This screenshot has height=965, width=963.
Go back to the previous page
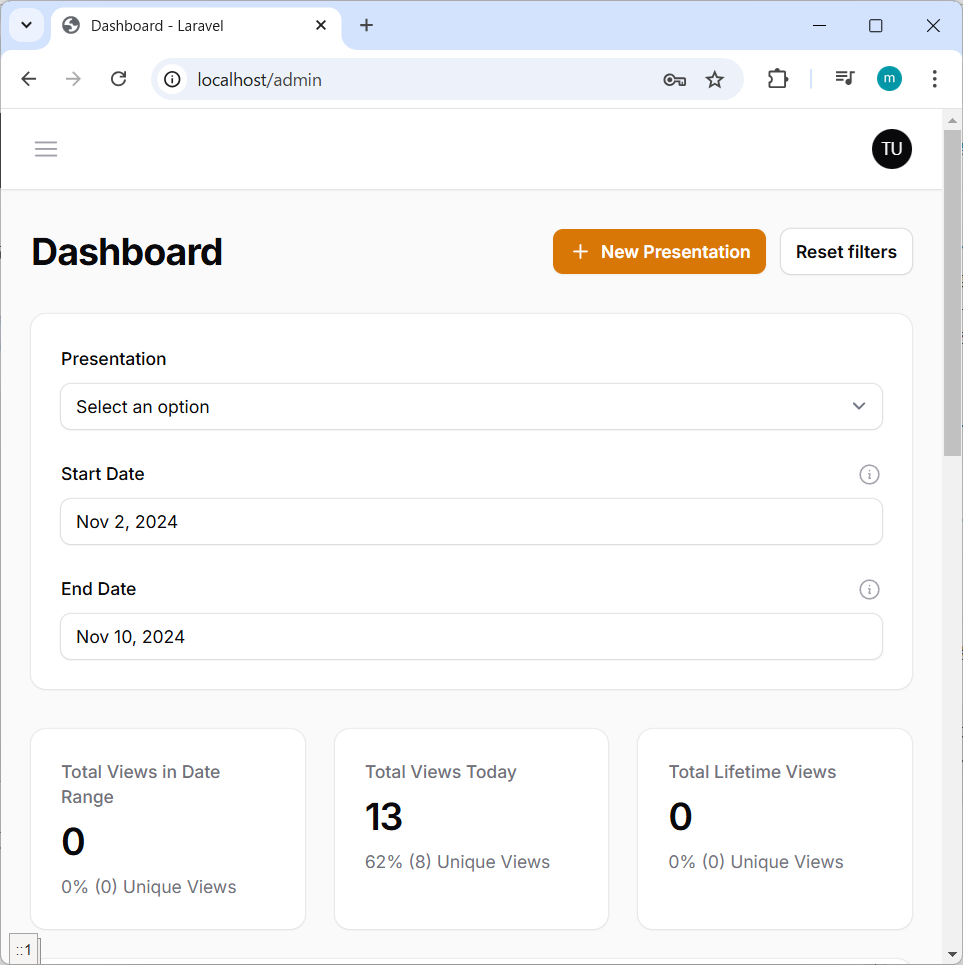coord(29,79)
